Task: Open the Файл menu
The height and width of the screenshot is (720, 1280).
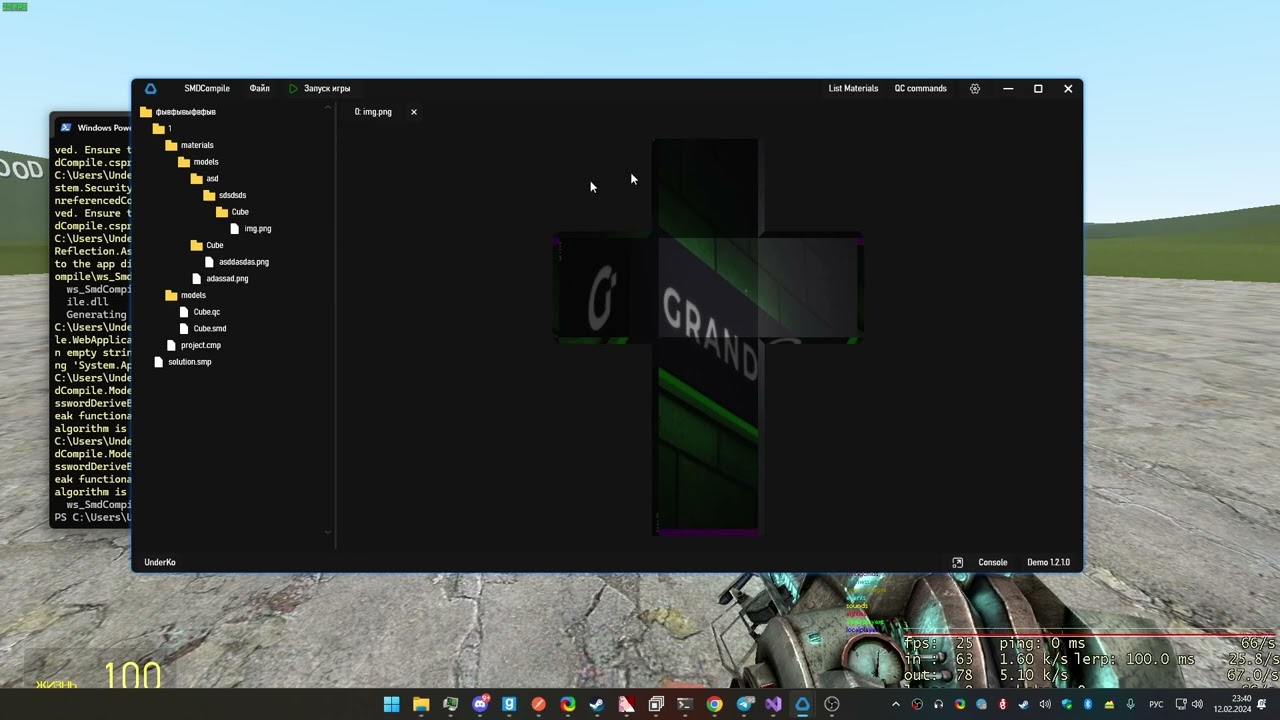Action: (259, 88)
